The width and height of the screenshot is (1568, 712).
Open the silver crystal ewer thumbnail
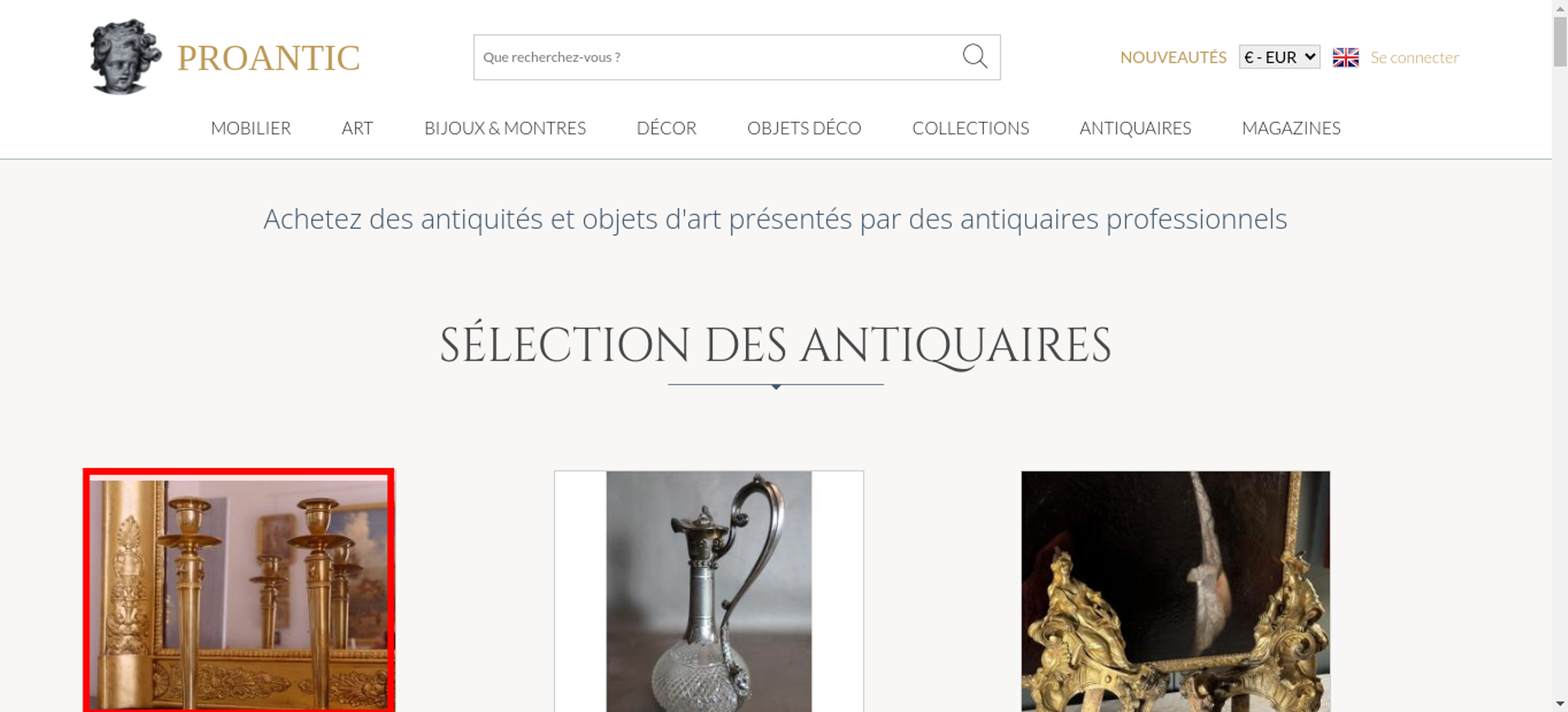pyautogui.click(x=709, y=591)
